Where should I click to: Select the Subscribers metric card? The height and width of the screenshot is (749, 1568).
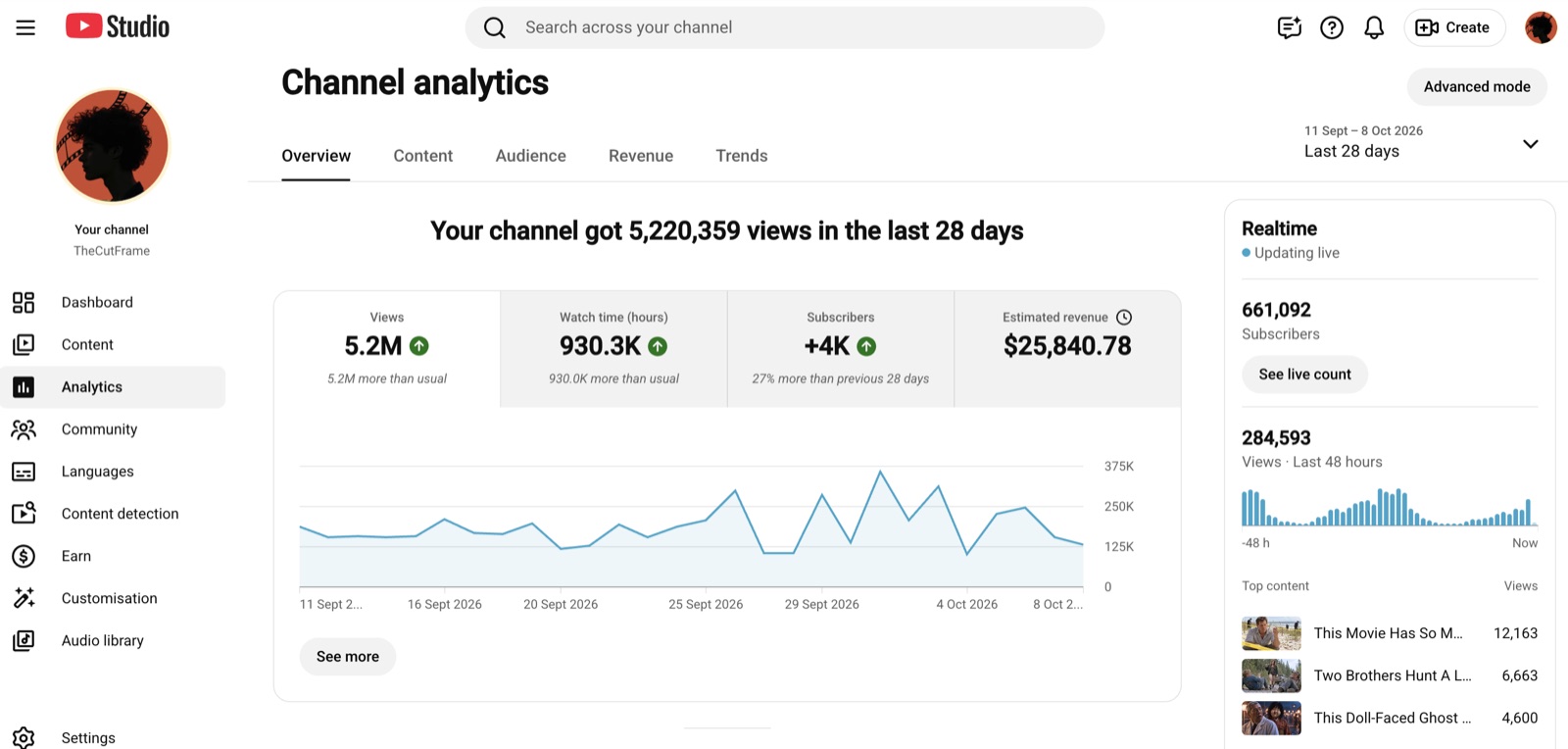tap(841, 348)
